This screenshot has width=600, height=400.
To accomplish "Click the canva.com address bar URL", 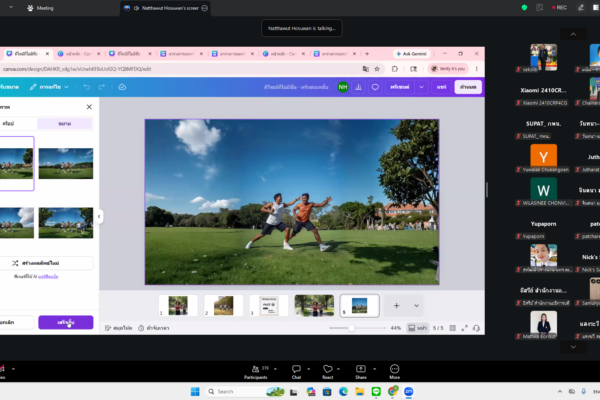I will [x=77, y=69].
